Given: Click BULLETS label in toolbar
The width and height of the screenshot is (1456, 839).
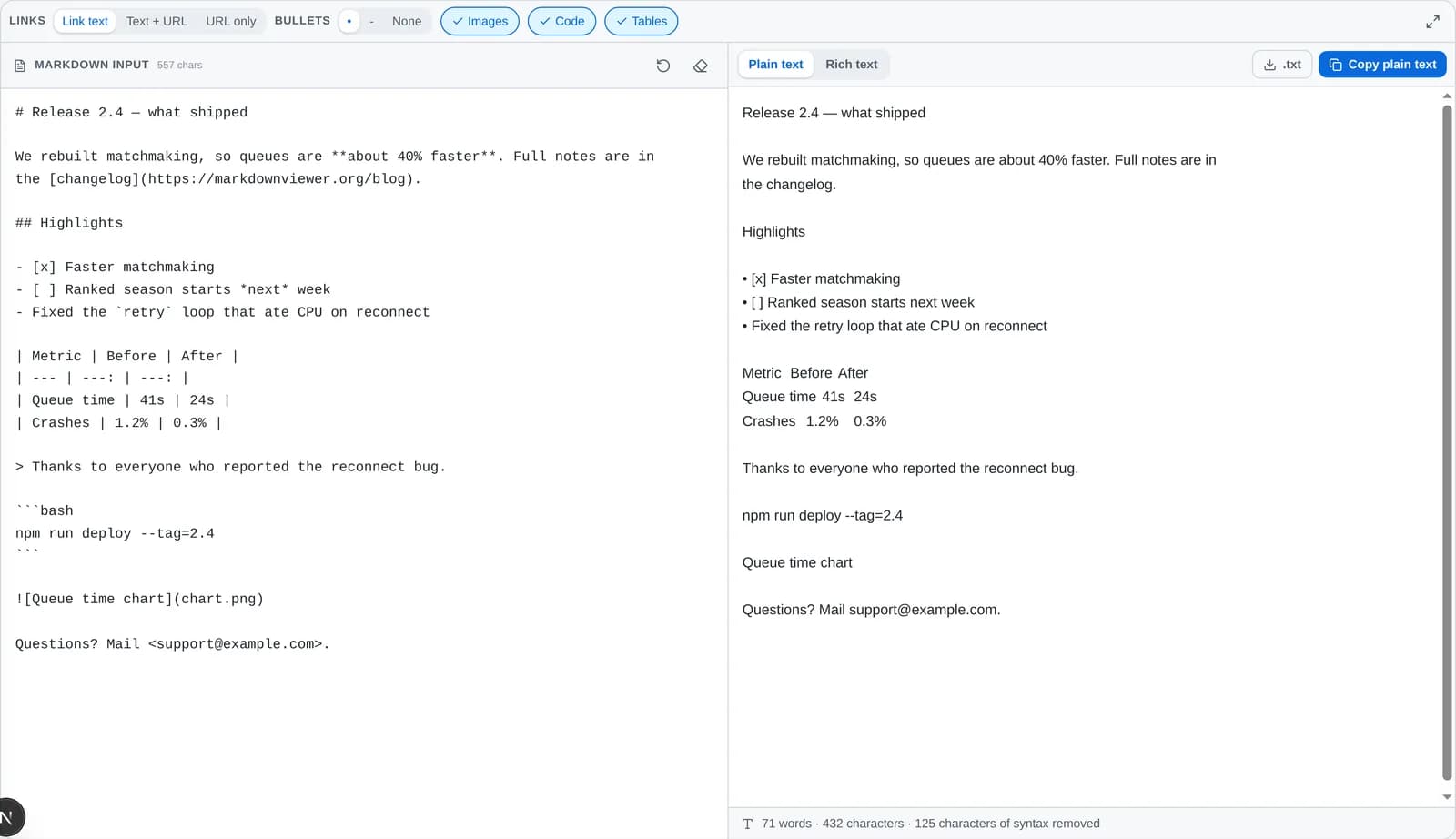Looking at the screenshot, I should 302,20.
